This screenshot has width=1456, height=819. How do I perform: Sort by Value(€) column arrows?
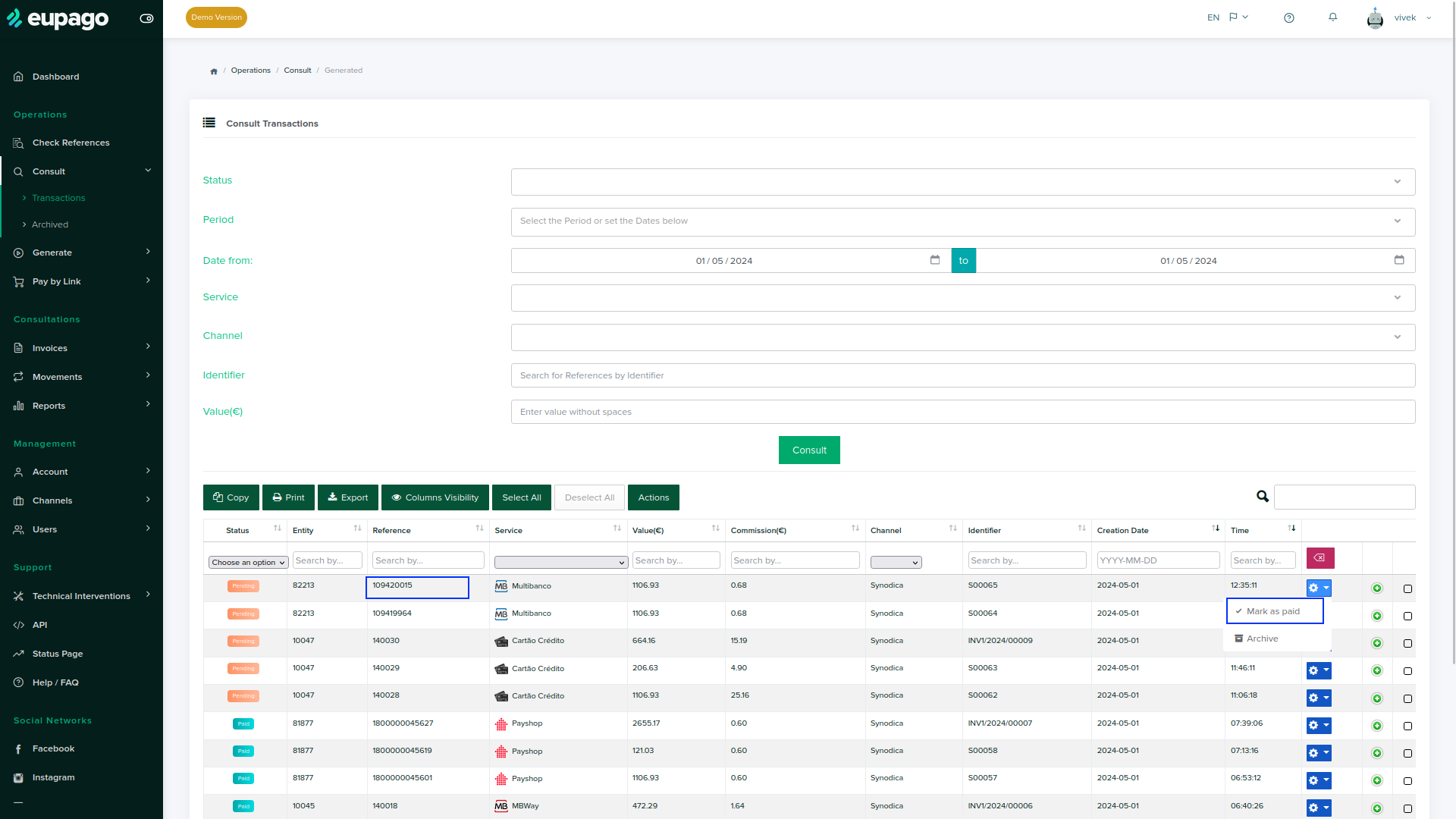click(715, 529)
